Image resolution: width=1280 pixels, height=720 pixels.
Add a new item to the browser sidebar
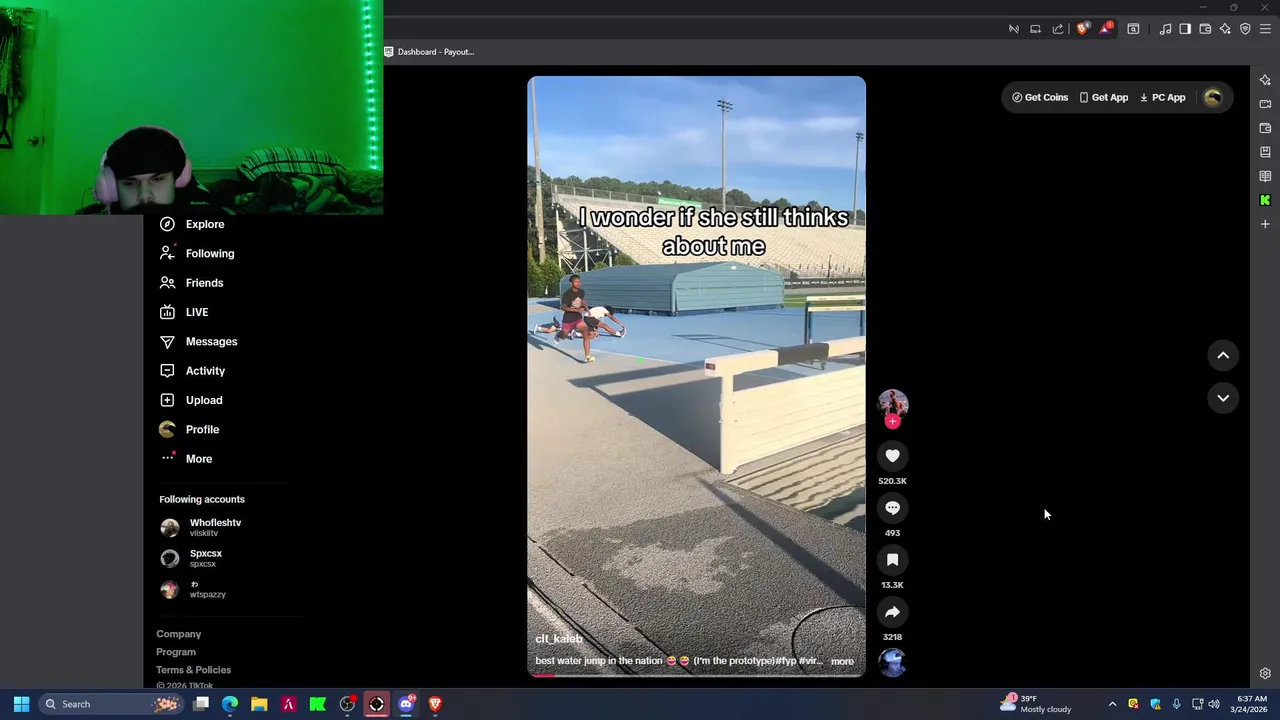click(x=1265, y=224)
